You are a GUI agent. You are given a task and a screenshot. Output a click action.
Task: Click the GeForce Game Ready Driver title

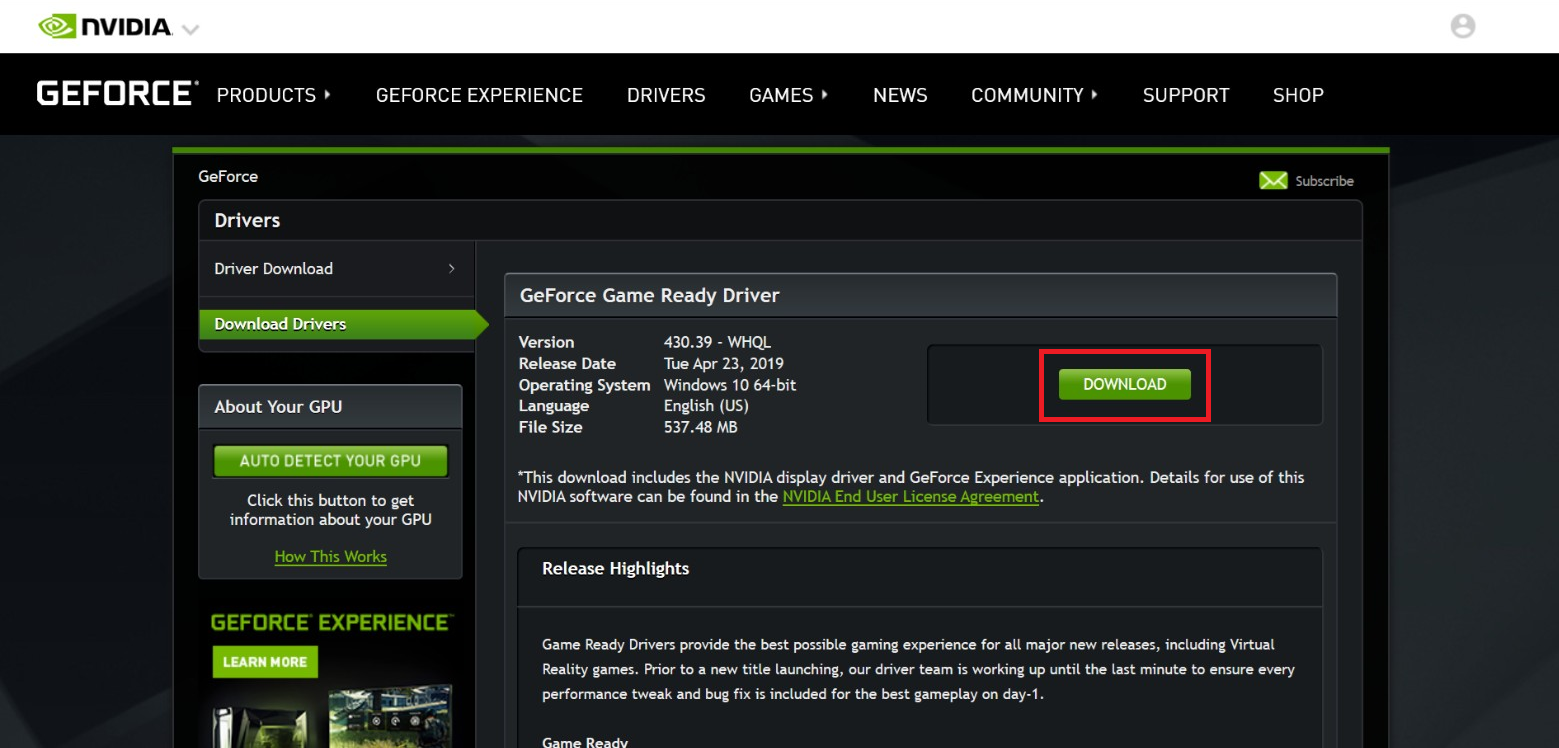pos(650,296)
